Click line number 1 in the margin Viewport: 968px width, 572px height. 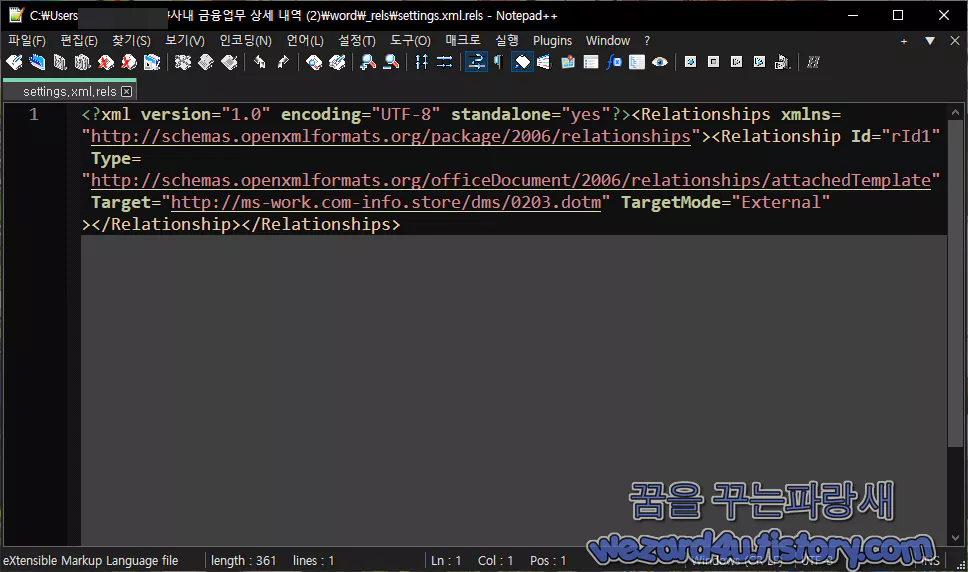34,114
